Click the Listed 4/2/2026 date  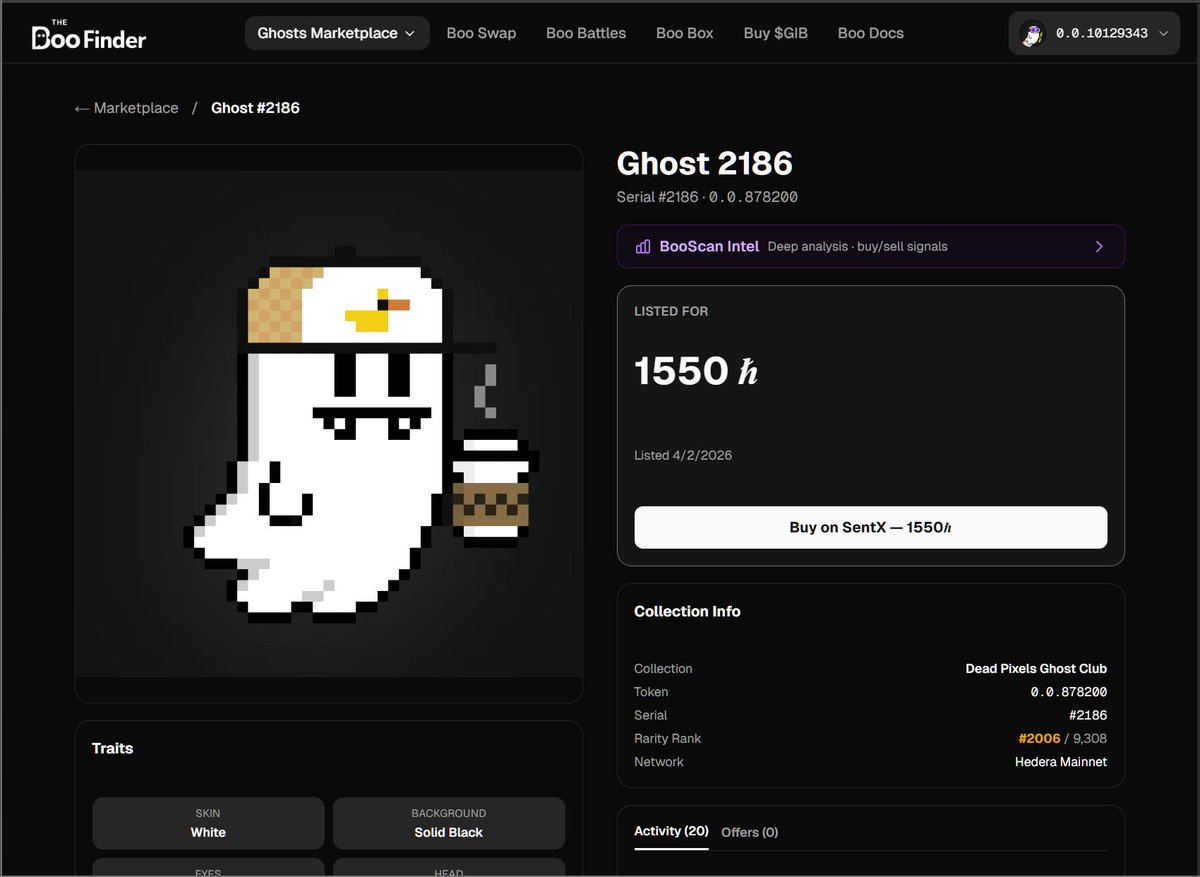(x=683, y=455)
